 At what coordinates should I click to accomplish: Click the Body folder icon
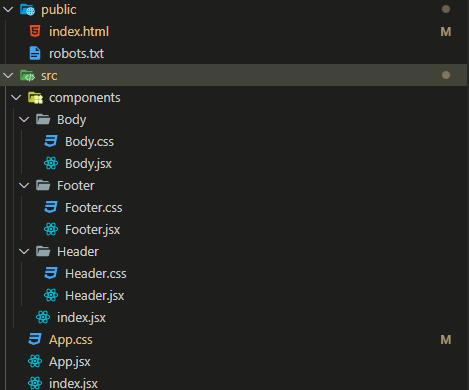(x=43, y=119)
